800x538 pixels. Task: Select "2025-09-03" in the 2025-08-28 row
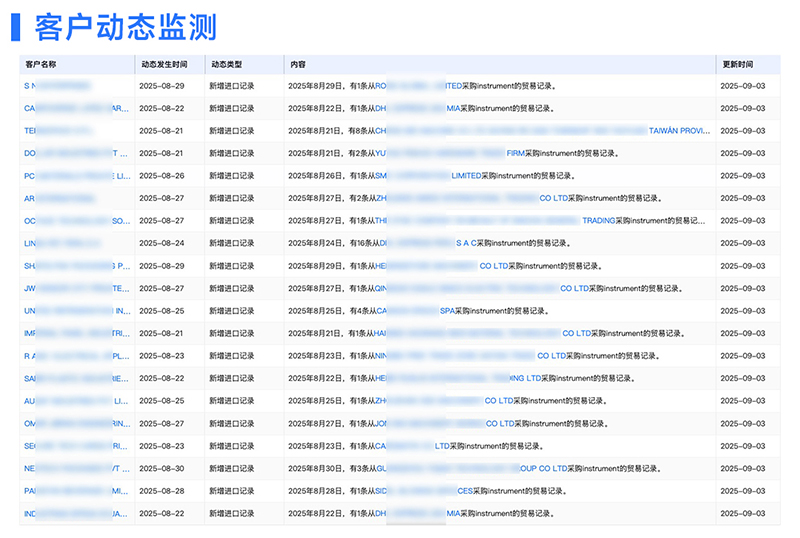click(x=743, y=491)
